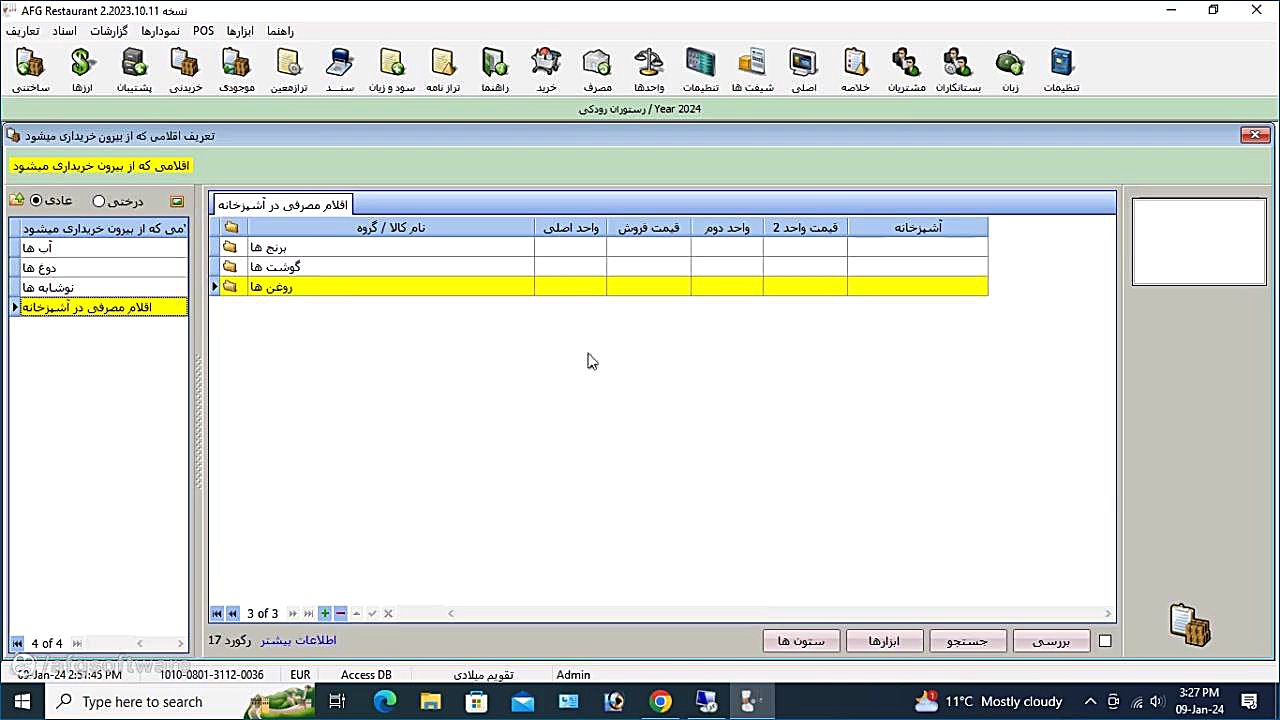Click the green plus add-record button

(x=325, y=613)
